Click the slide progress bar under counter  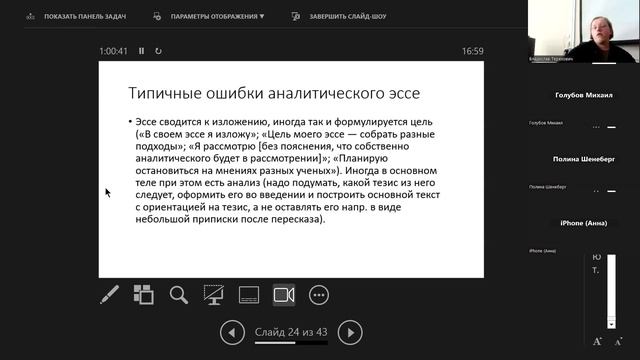(291, 343)
